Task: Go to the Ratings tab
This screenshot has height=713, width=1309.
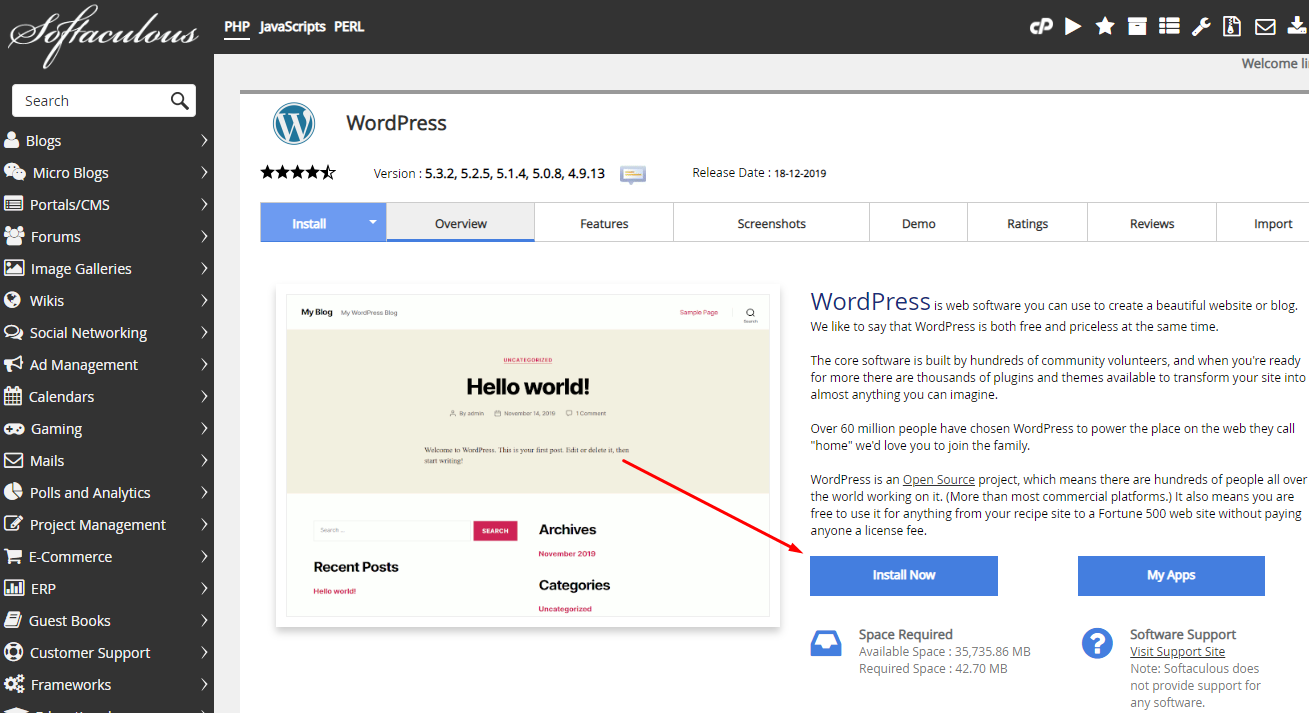Action: 1028,223
